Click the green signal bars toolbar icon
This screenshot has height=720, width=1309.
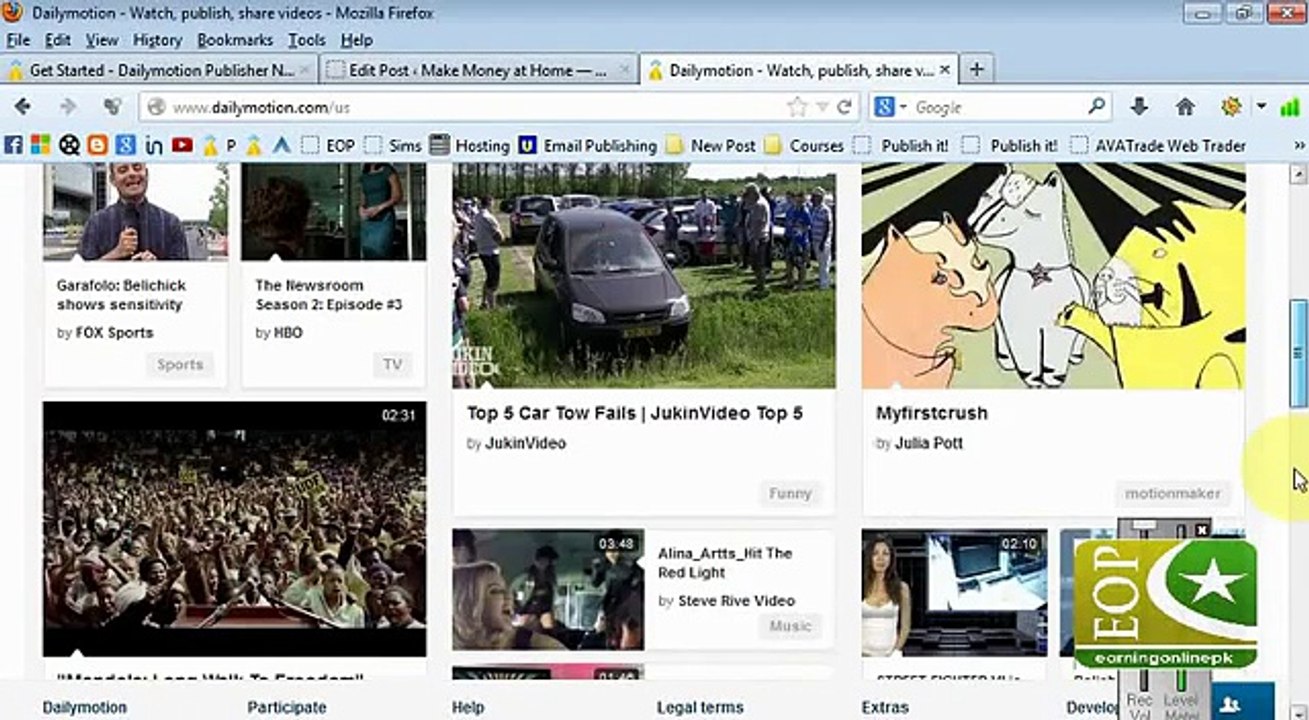[x=1289, y=107]
